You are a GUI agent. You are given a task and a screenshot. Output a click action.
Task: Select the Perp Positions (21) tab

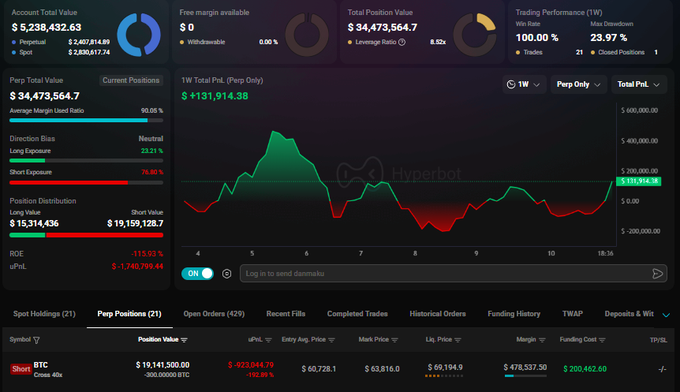coord(129,314)
